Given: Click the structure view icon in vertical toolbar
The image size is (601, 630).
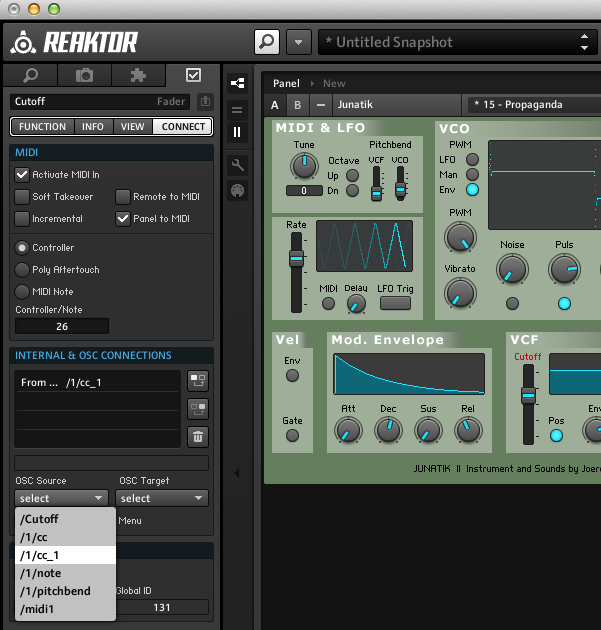Looking at the screenshot, I should [x=237, y=84].
